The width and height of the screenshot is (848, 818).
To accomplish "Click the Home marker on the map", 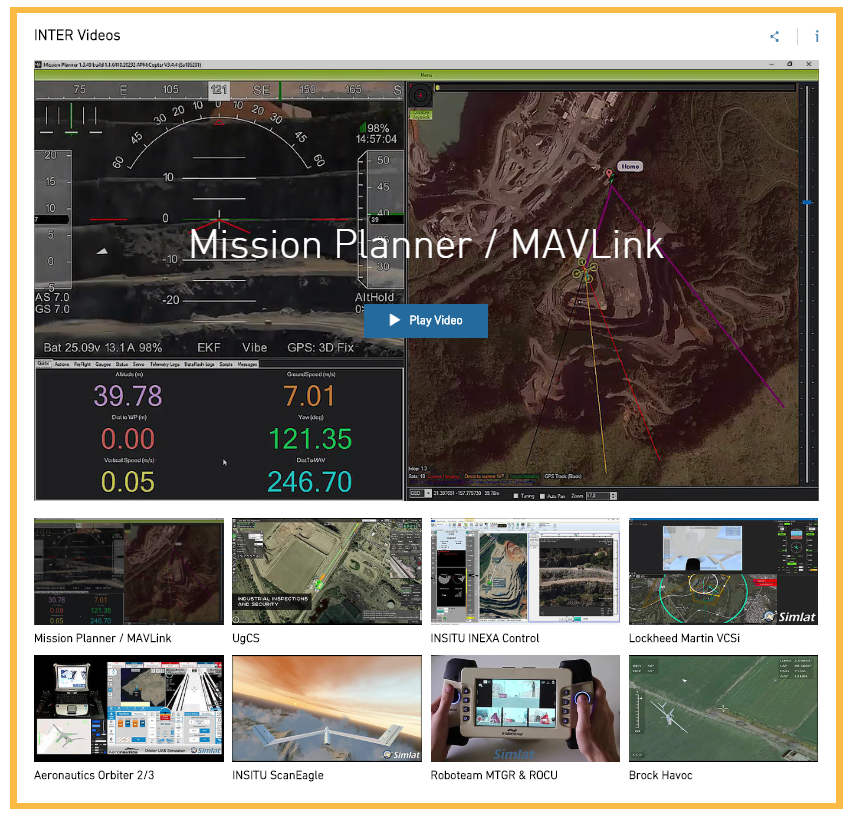I will click(x=630, y=167).
